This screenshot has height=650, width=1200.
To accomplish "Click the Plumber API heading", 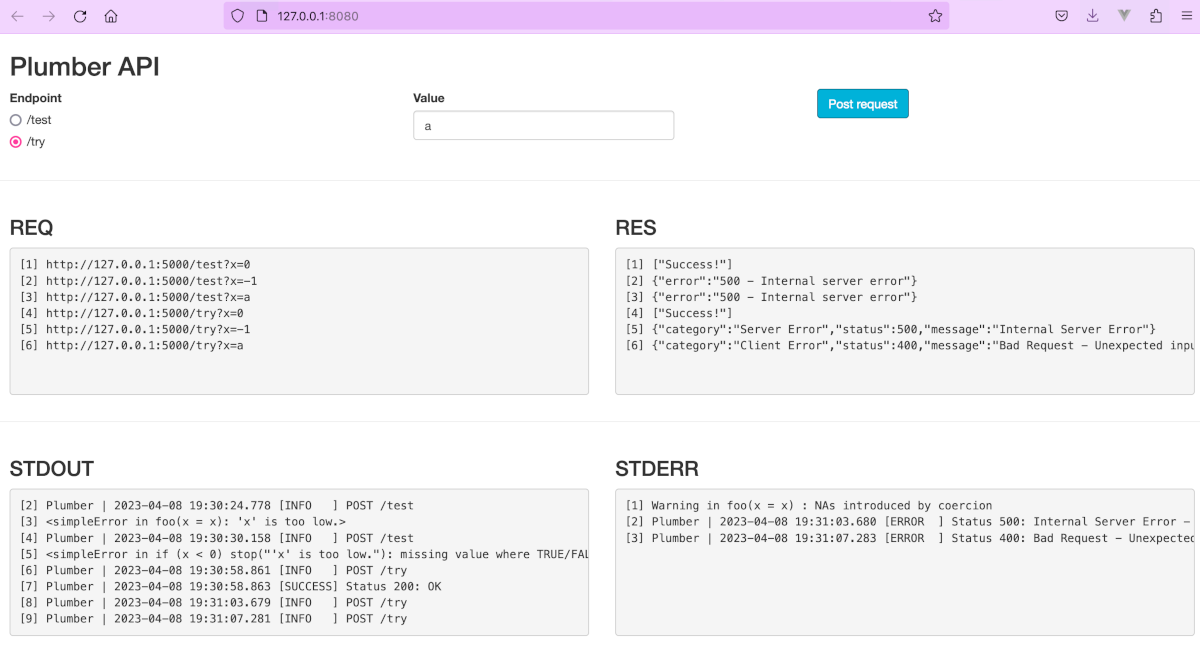I will tap(85, 67).
